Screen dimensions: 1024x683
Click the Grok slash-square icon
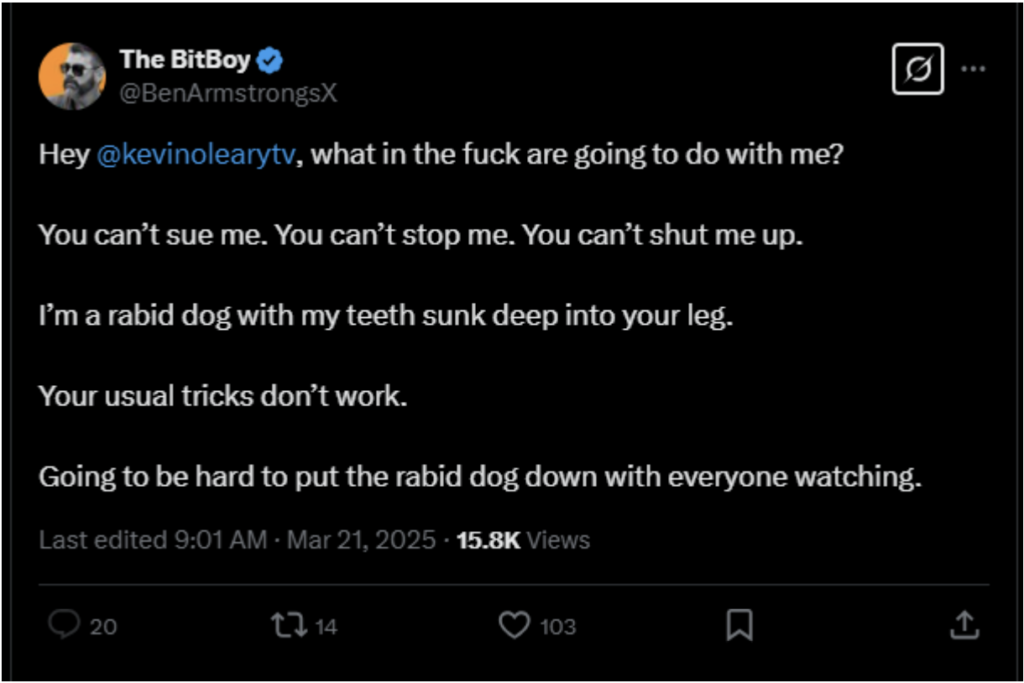pos(918,71)
